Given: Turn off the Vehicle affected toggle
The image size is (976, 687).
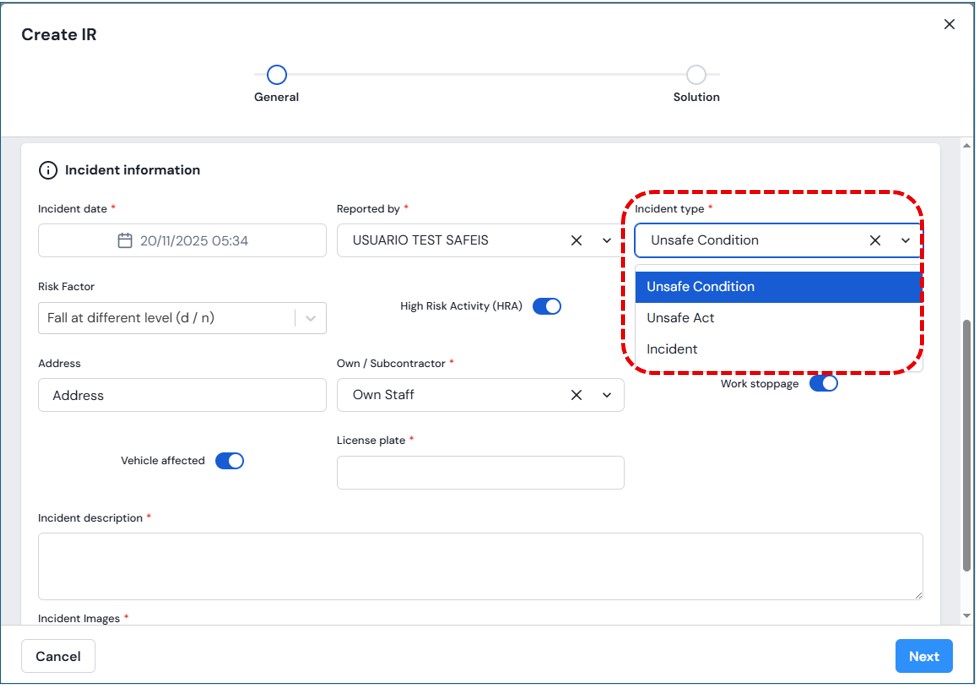Looking at the screenshot, I should pos(230,461).
